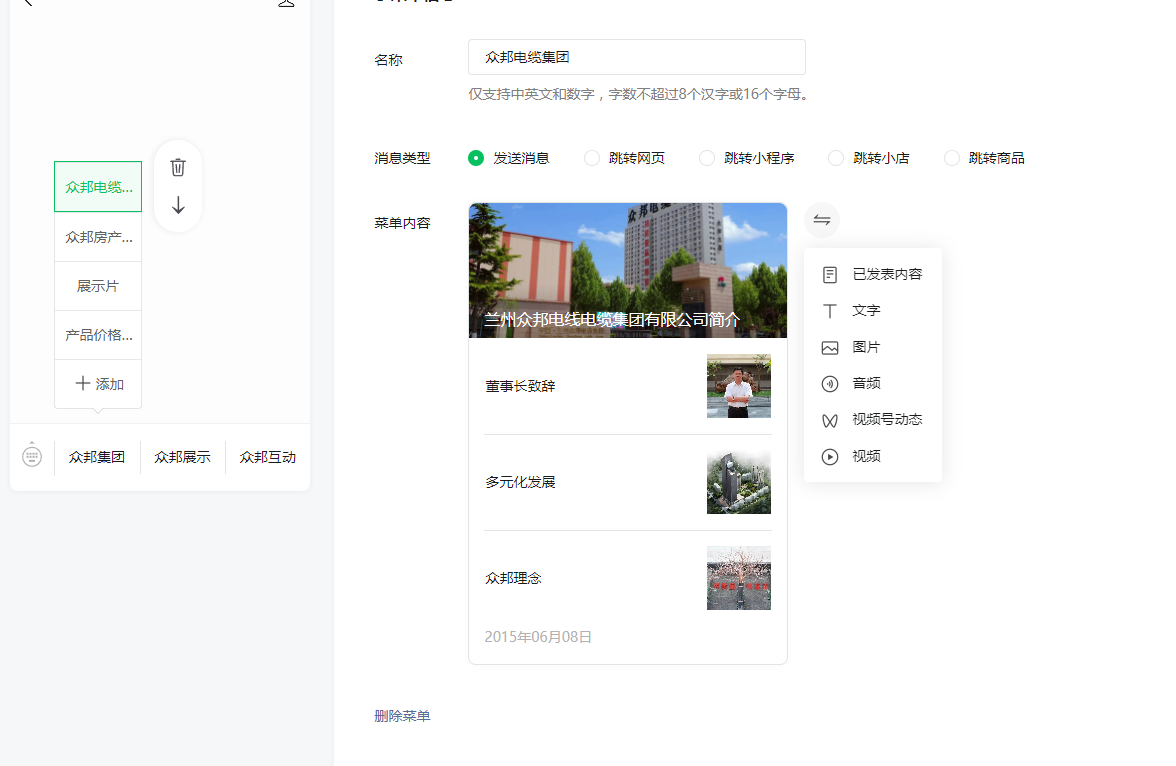
Task: Choose 图片 from content type menu
Action: pyautogui.click(x=873, y=347)
